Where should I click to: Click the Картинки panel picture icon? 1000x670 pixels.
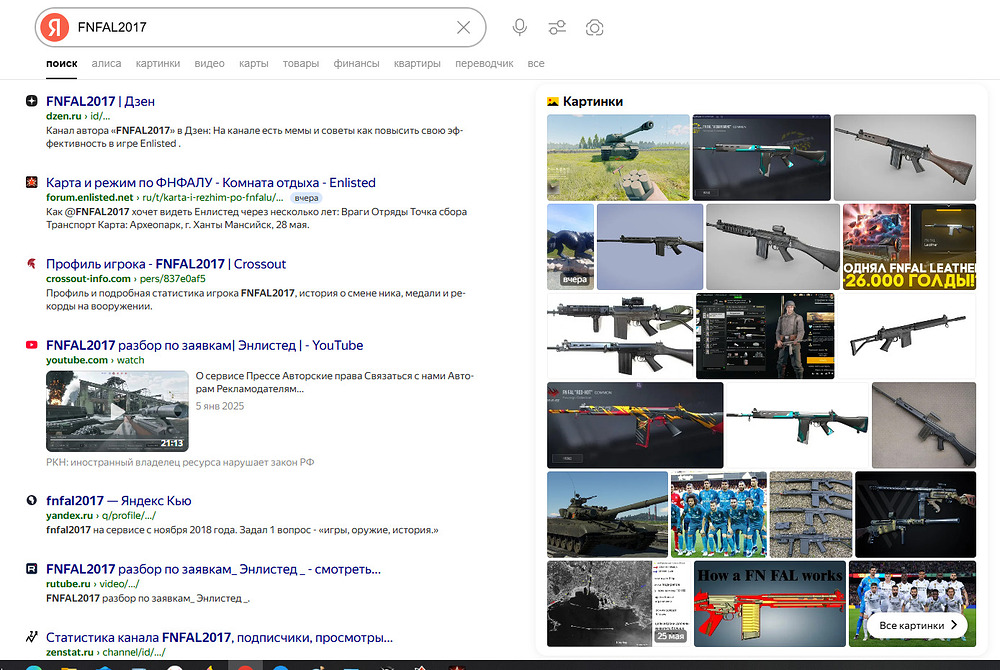tap(553, 101)
